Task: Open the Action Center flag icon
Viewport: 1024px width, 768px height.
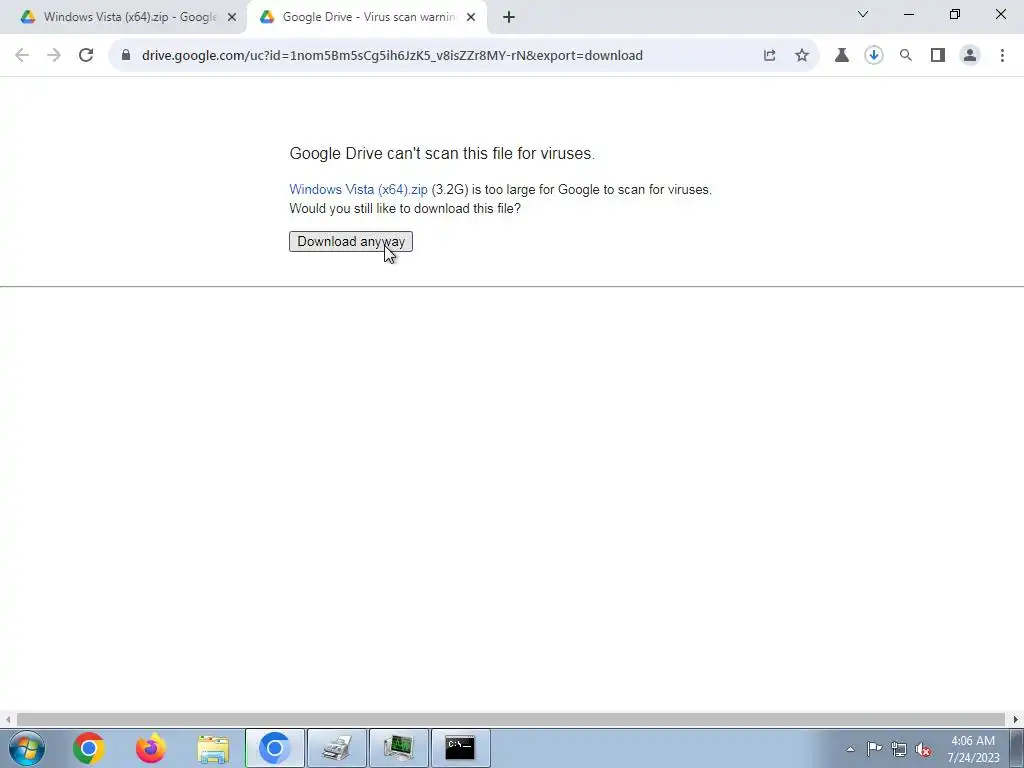Action: [874, 749]
